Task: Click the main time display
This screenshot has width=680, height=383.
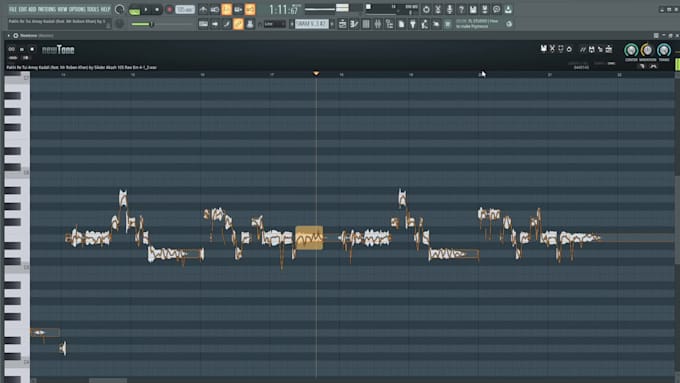Action: (283, 10)
